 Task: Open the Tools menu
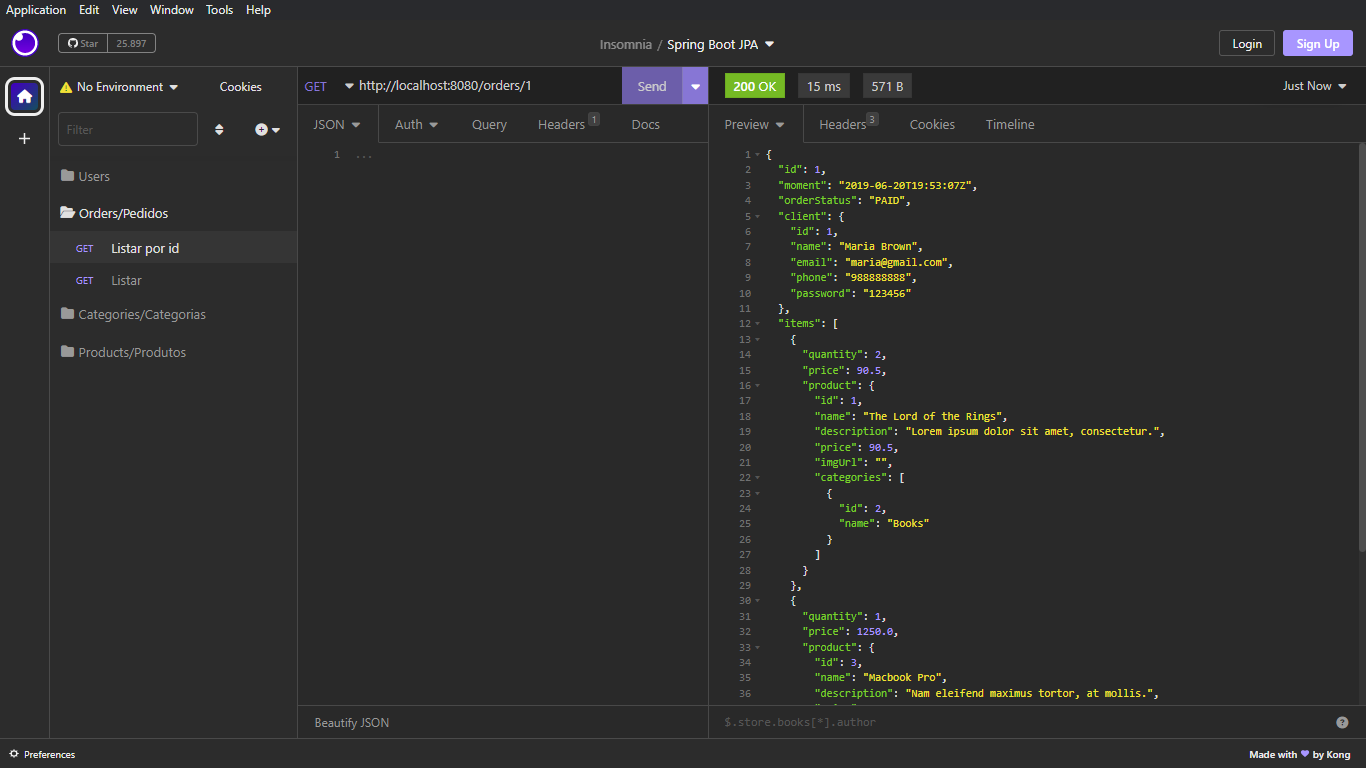(219, 10)
